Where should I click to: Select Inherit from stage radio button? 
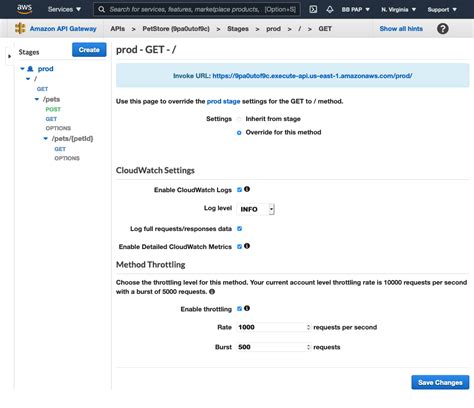239,119
